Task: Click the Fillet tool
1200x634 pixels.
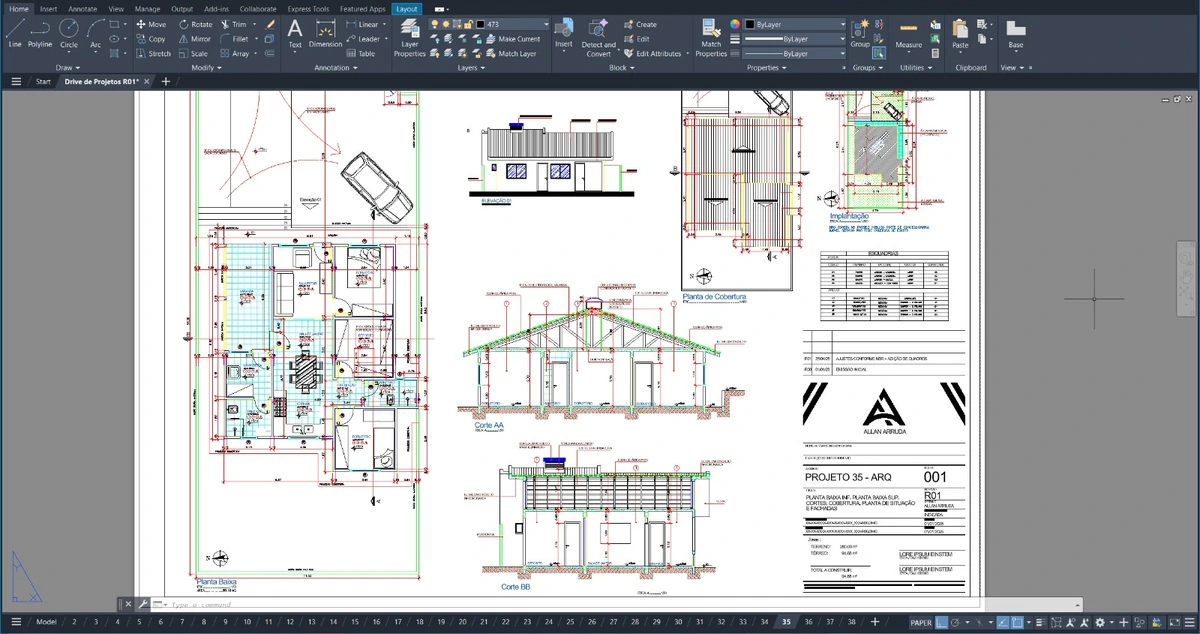Action: point(234,39)
